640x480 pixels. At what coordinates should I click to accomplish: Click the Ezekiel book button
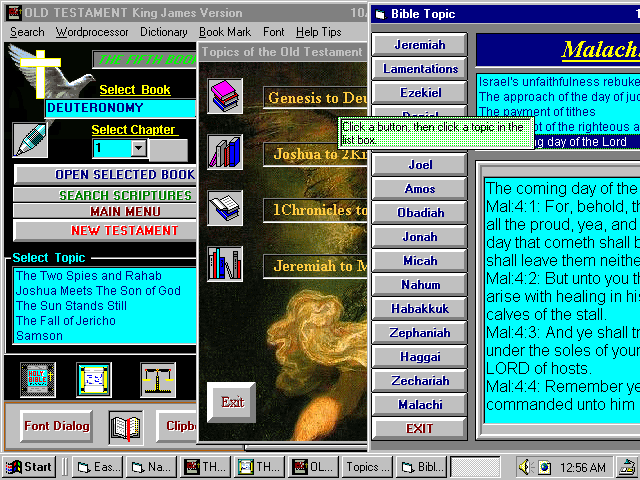(x=420, y=93)
